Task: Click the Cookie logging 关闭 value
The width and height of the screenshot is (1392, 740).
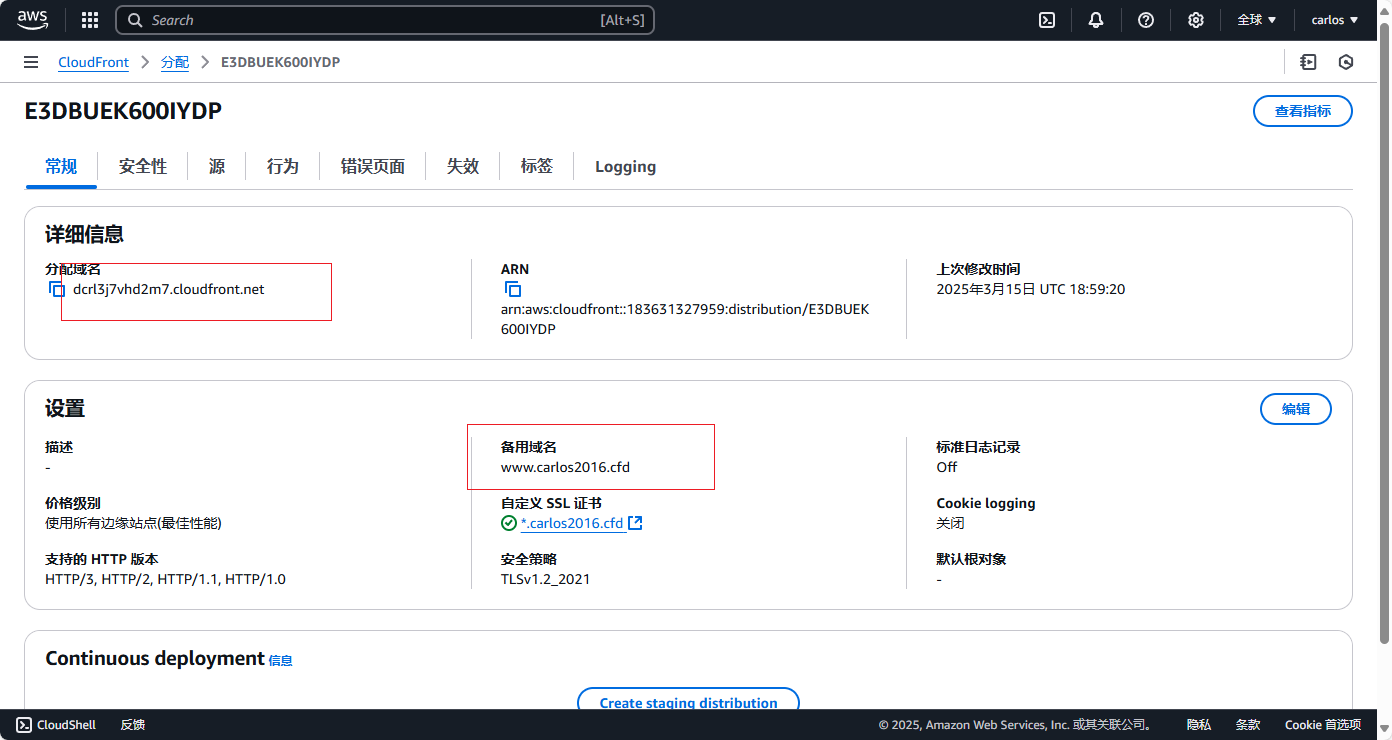Action: 950,523
